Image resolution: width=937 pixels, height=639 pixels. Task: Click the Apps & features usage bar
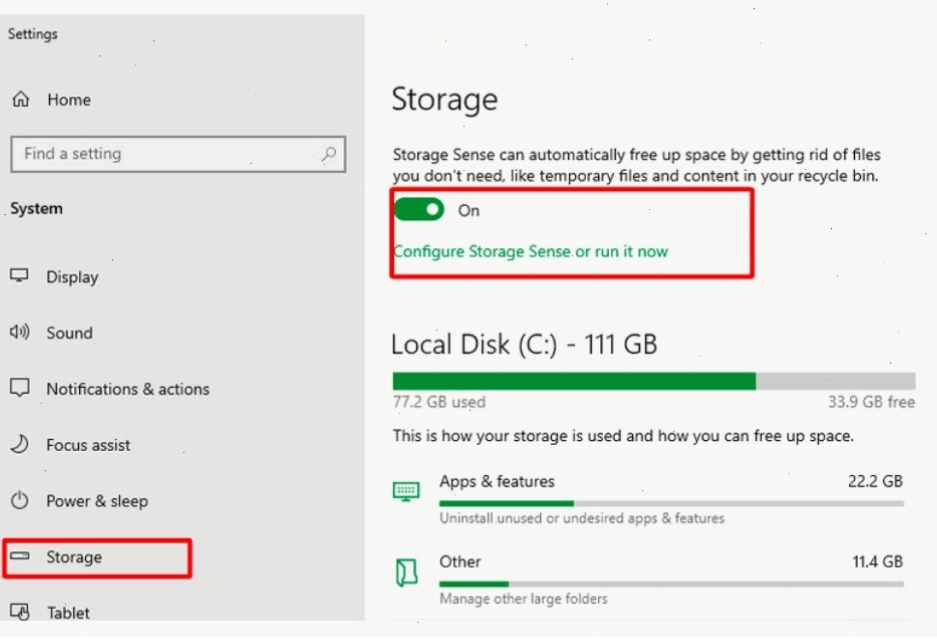[672, 504]
